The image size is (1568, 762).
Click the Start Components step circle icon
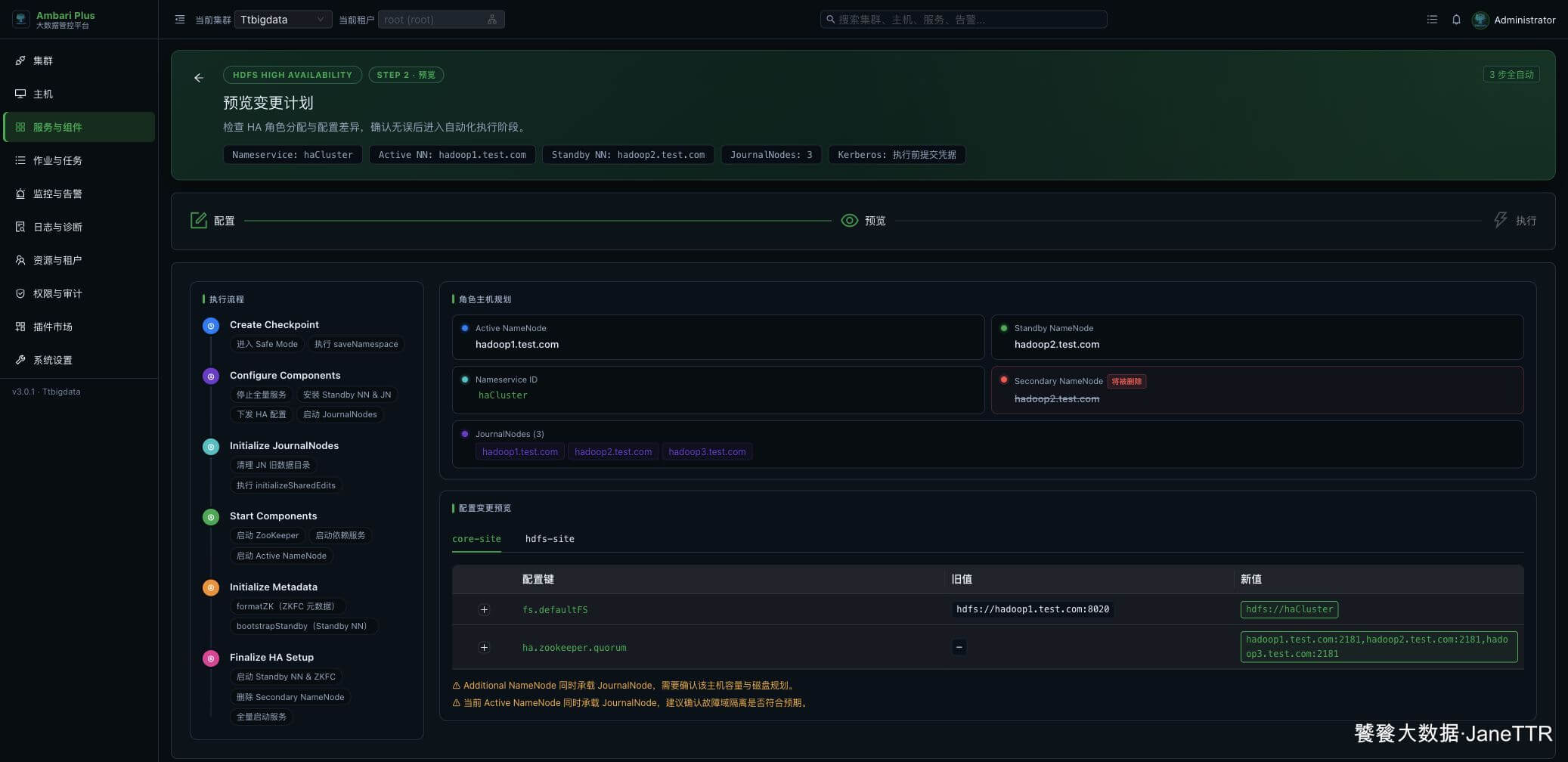(211, 517)
